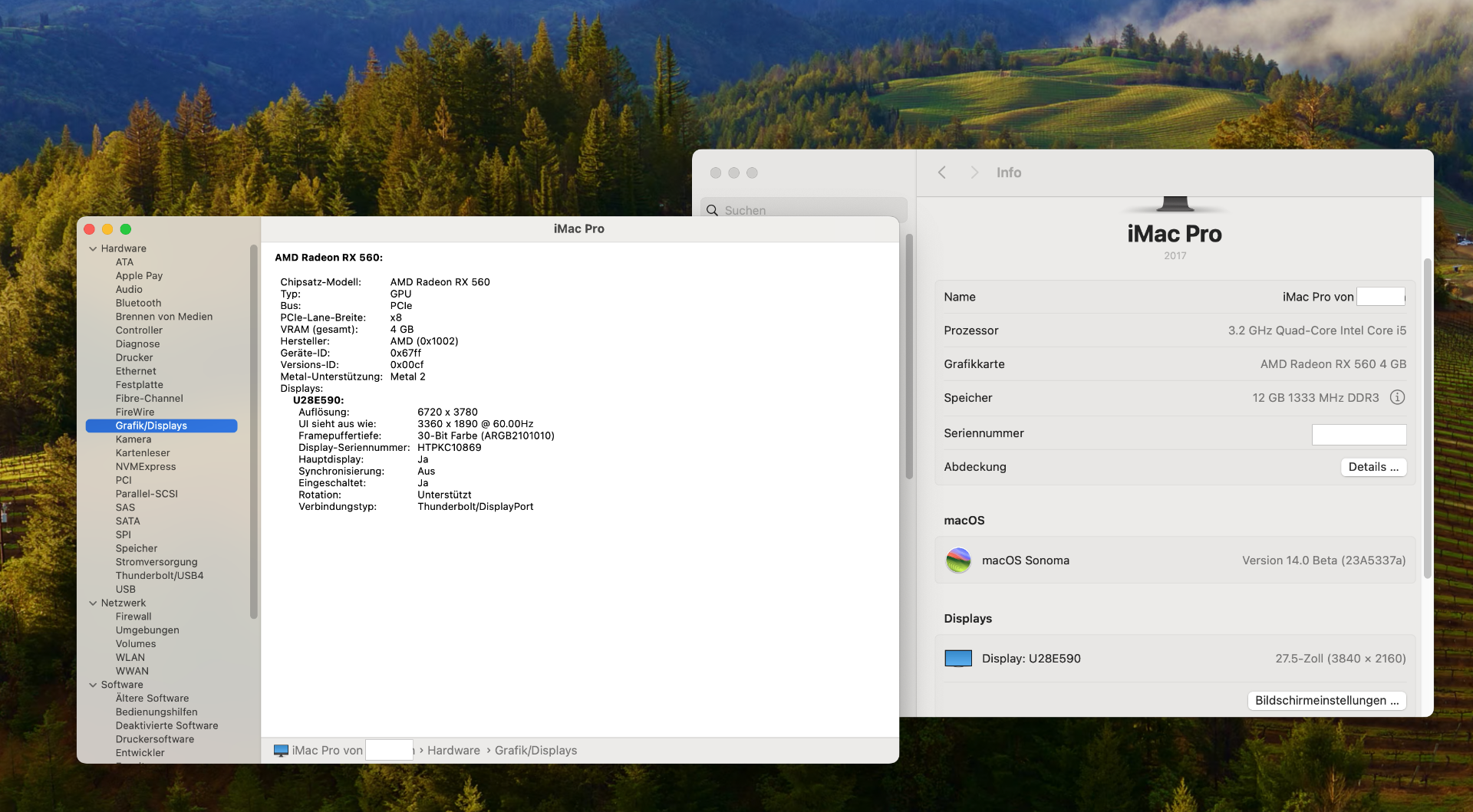Image resolution: width=1473 pixels, height=812 pixels.
Task: Open the Details button for Abdeckung
Action: [1372, 467]
